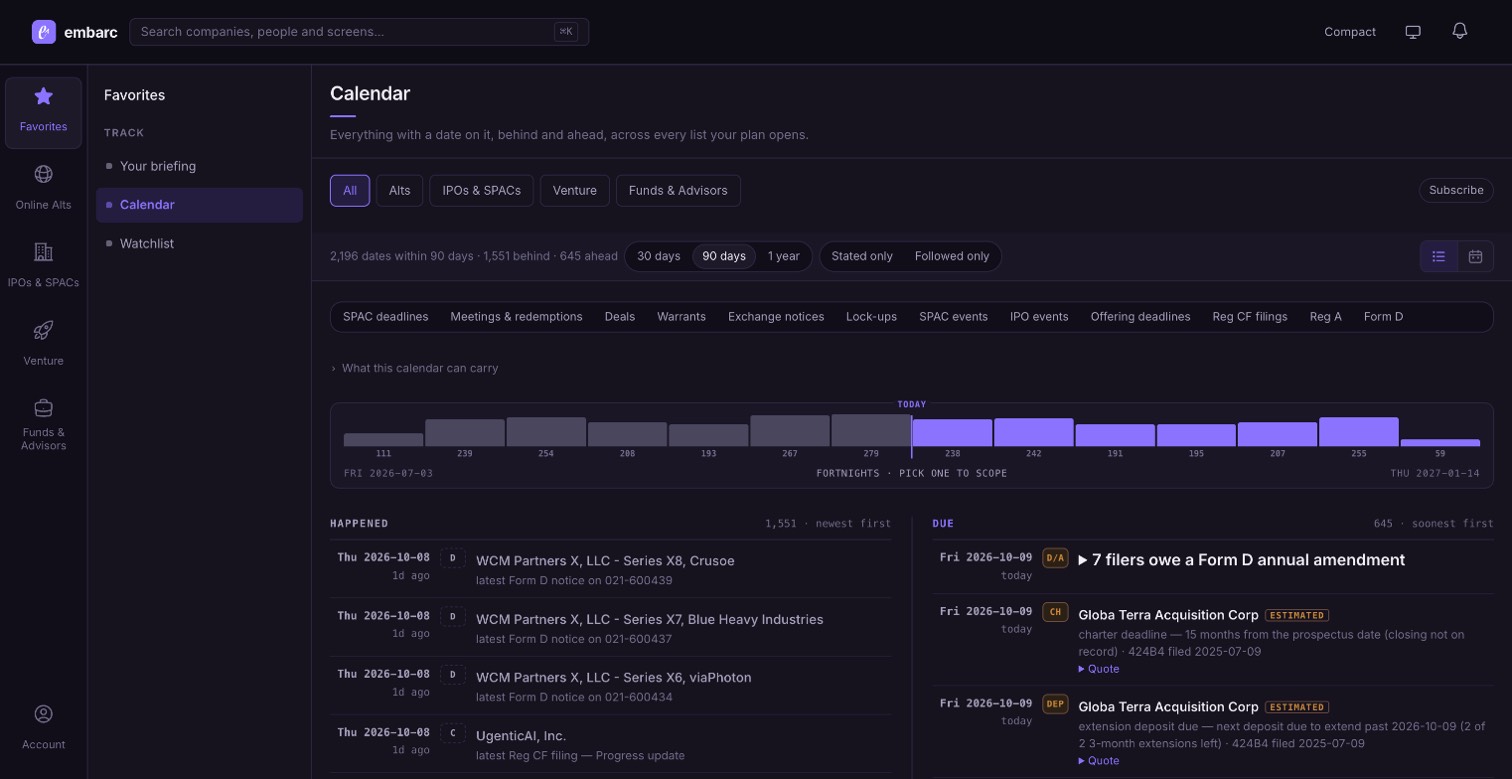Open Online Alts globe icon
The image size is (1512, 779).
pos(43,174)
